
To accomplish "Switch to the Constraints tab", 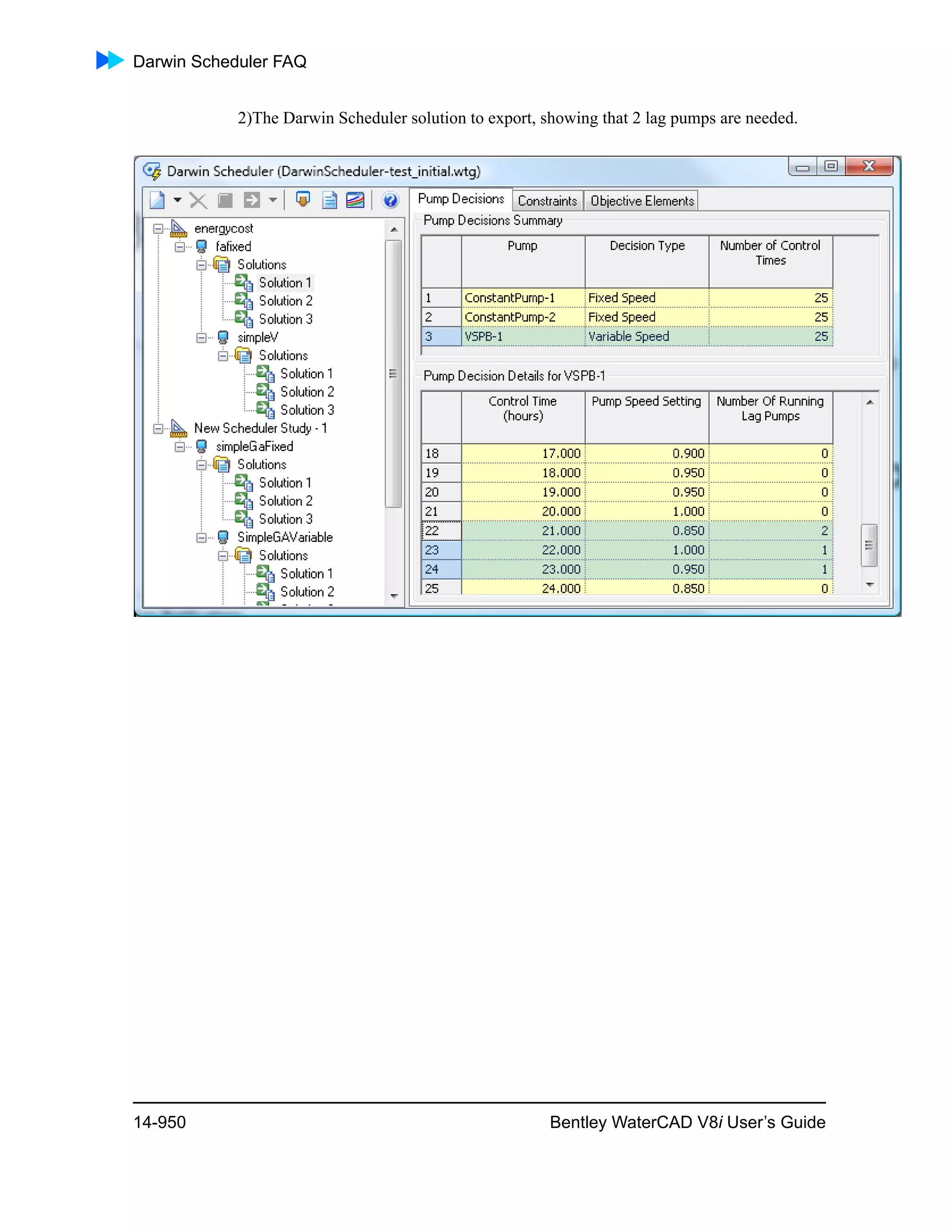I will (x=548, y=201).
